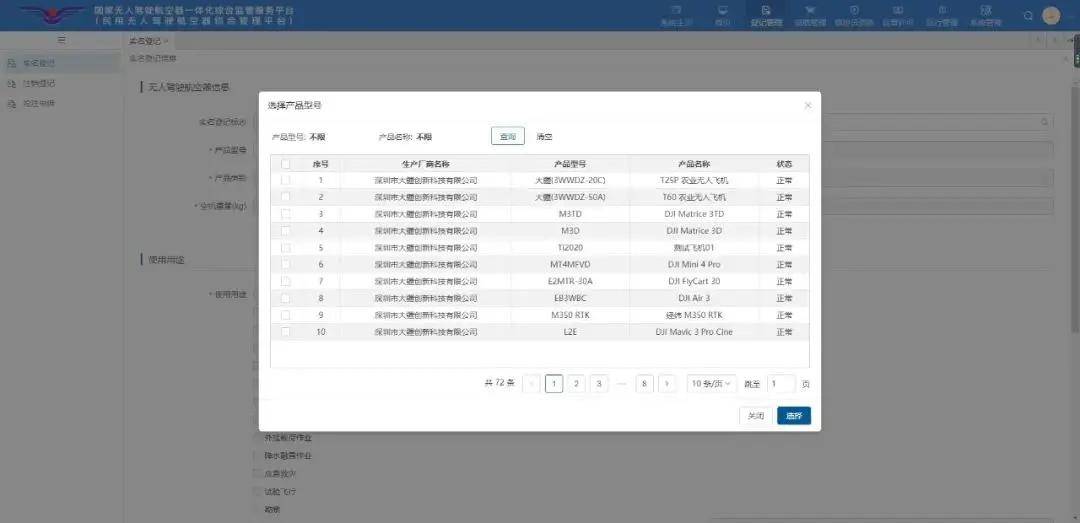The height and width of the screenshot is (523, 1080).
Task: Click the jump-to page number field
Action: coord(781,384)
